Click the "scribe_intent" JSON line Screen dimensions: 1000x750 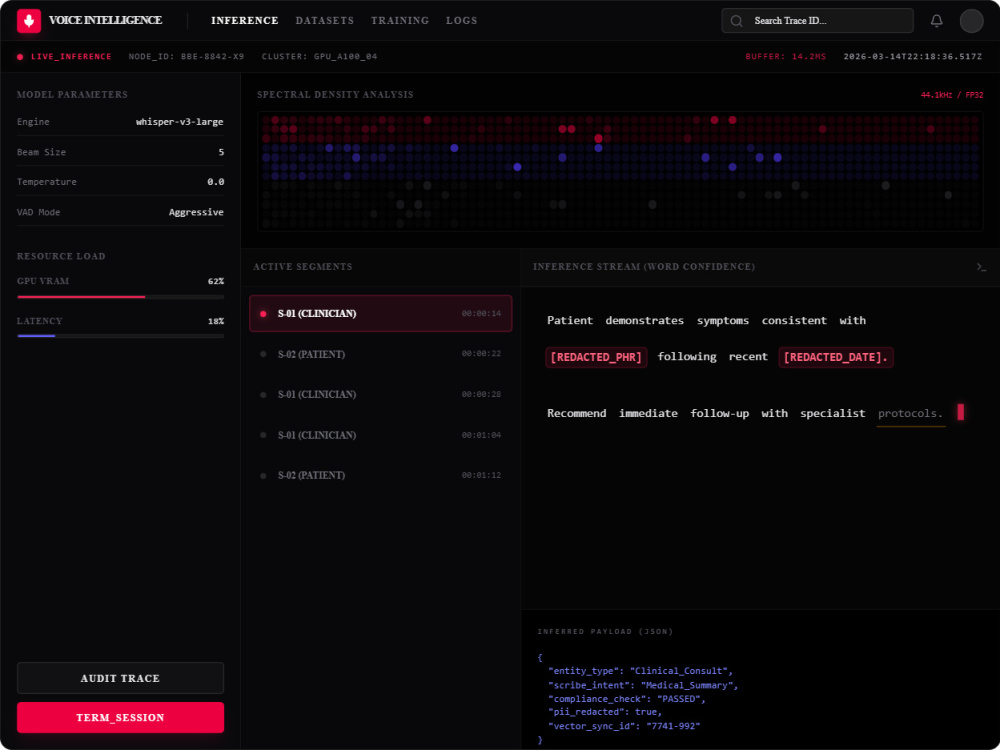click(643, 686)
